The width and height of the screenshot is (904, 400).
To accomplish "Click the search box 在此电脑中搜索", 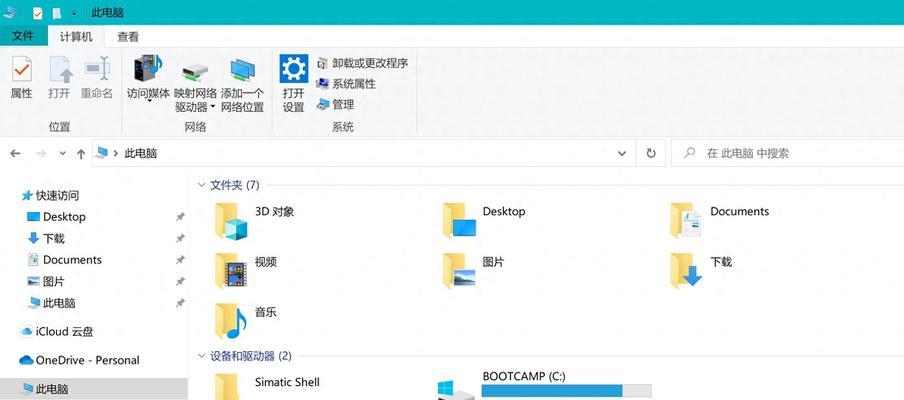I will coord(788,153).
